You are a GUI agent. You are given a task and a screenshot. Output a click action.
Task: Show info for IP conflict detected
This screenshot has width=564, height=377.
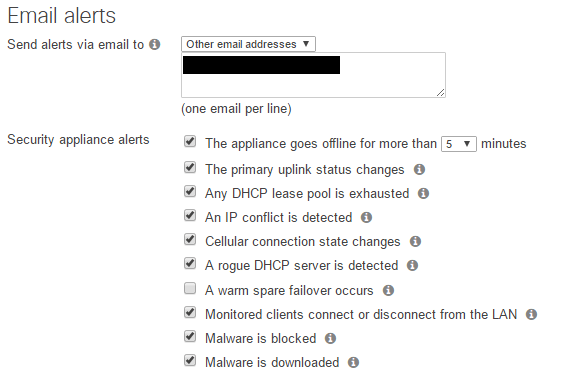pyautogui.click(x=366, y=217)
